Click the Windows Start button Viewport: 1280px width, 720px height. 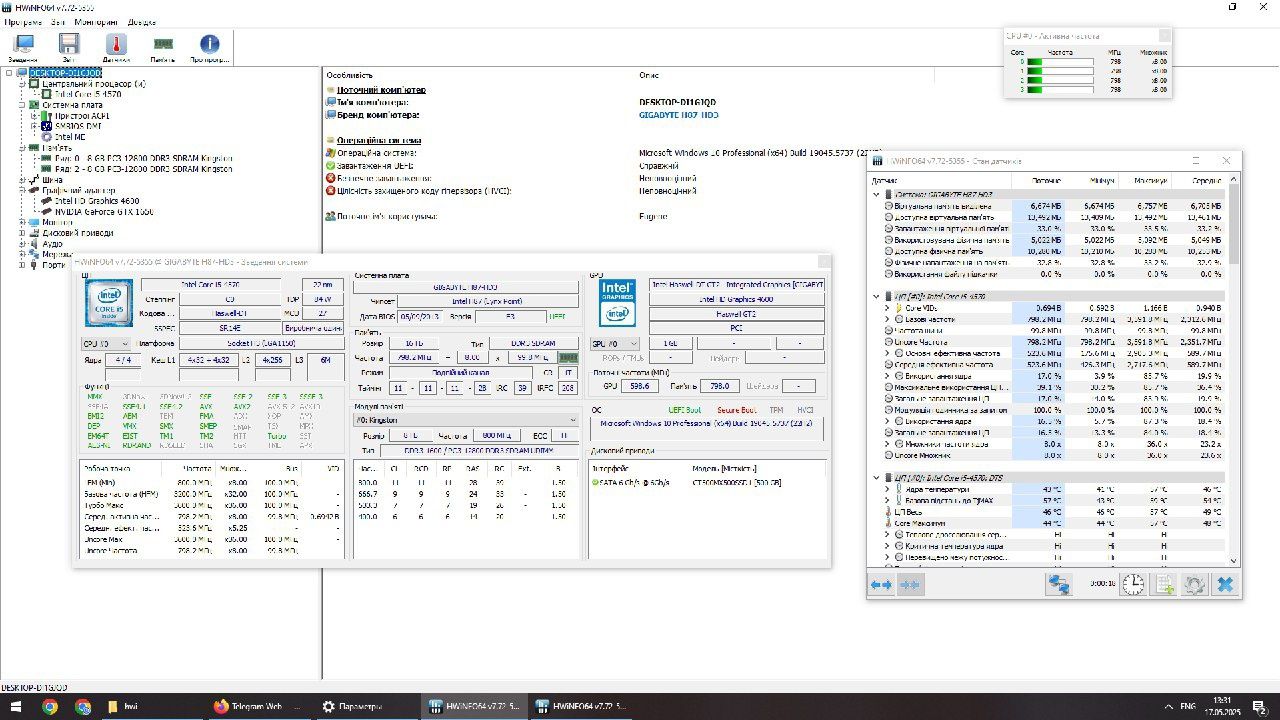pyautogui.click(x=15, y=706)
